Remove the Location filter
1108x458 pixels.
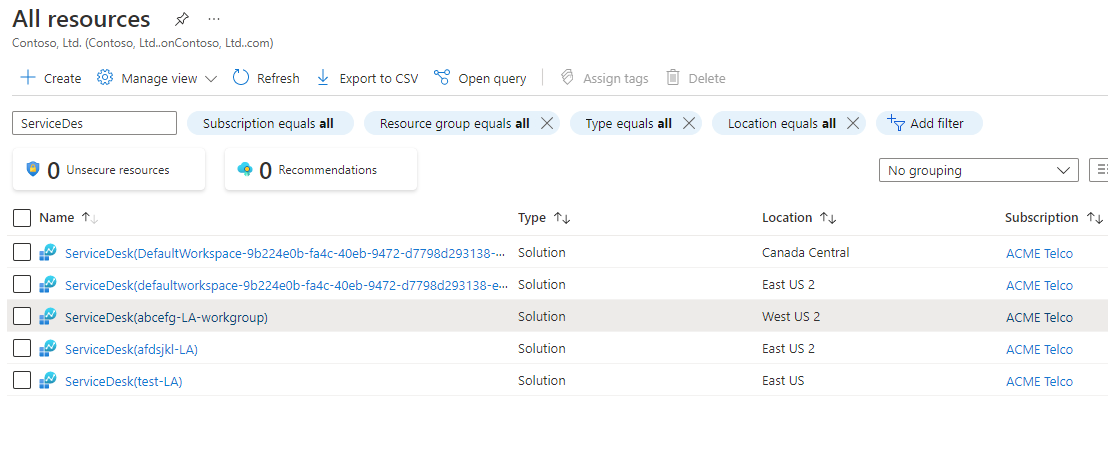click(853, 123)
